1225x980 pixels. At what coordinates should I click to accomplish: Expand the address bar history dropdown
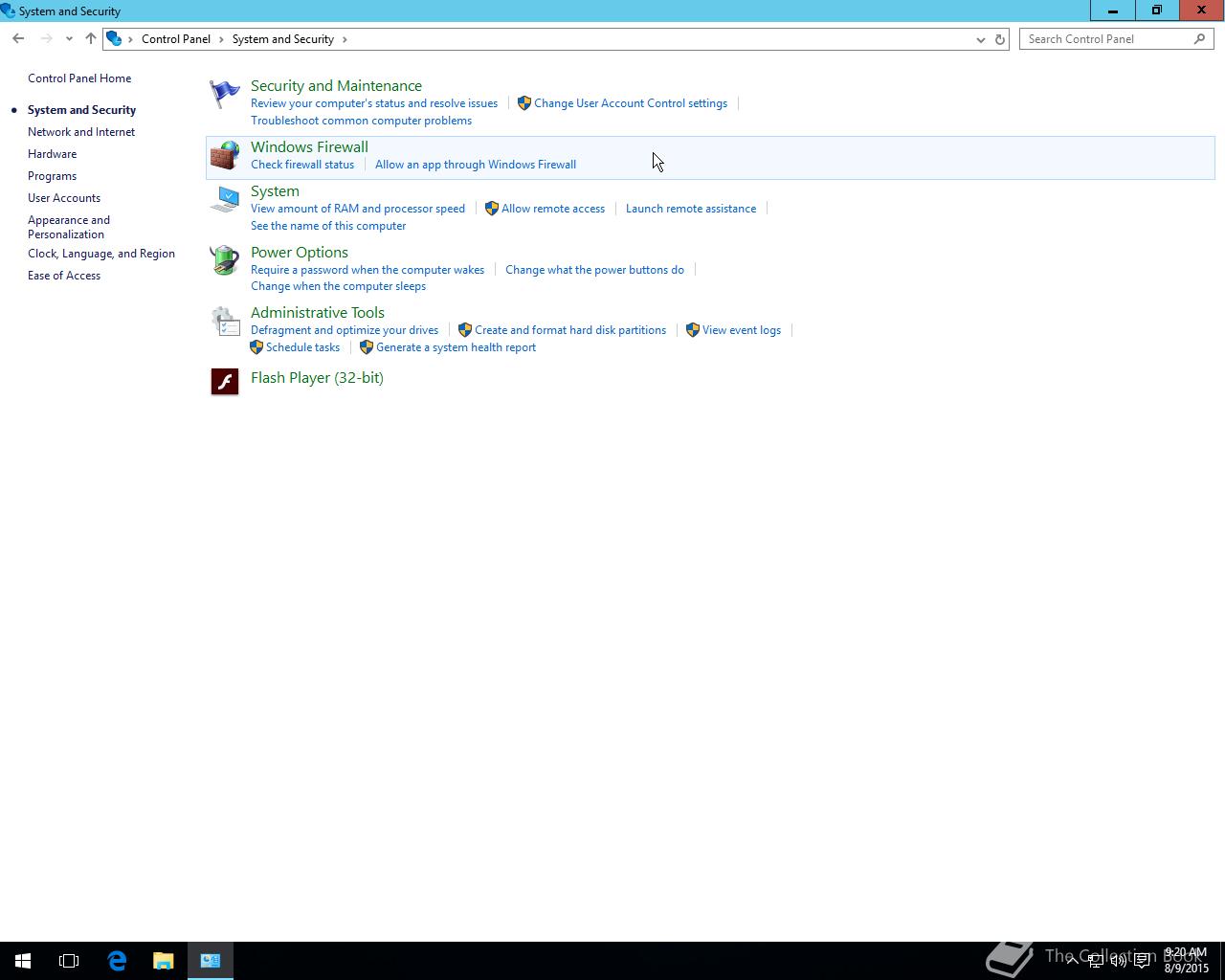[x=980, y=39]
